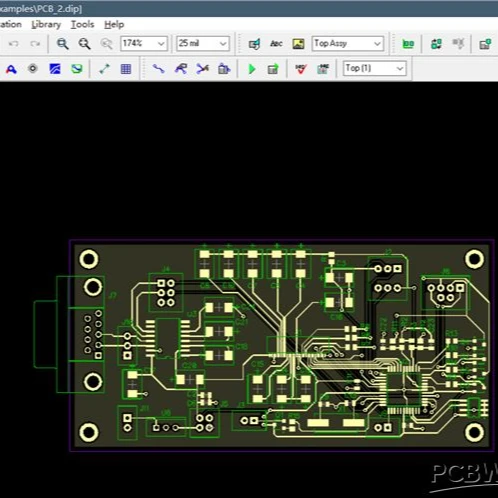Select the edit traces tool
The height and width of the screenshot is (498, 498).
pyautogui.click(x=181, y=69)
